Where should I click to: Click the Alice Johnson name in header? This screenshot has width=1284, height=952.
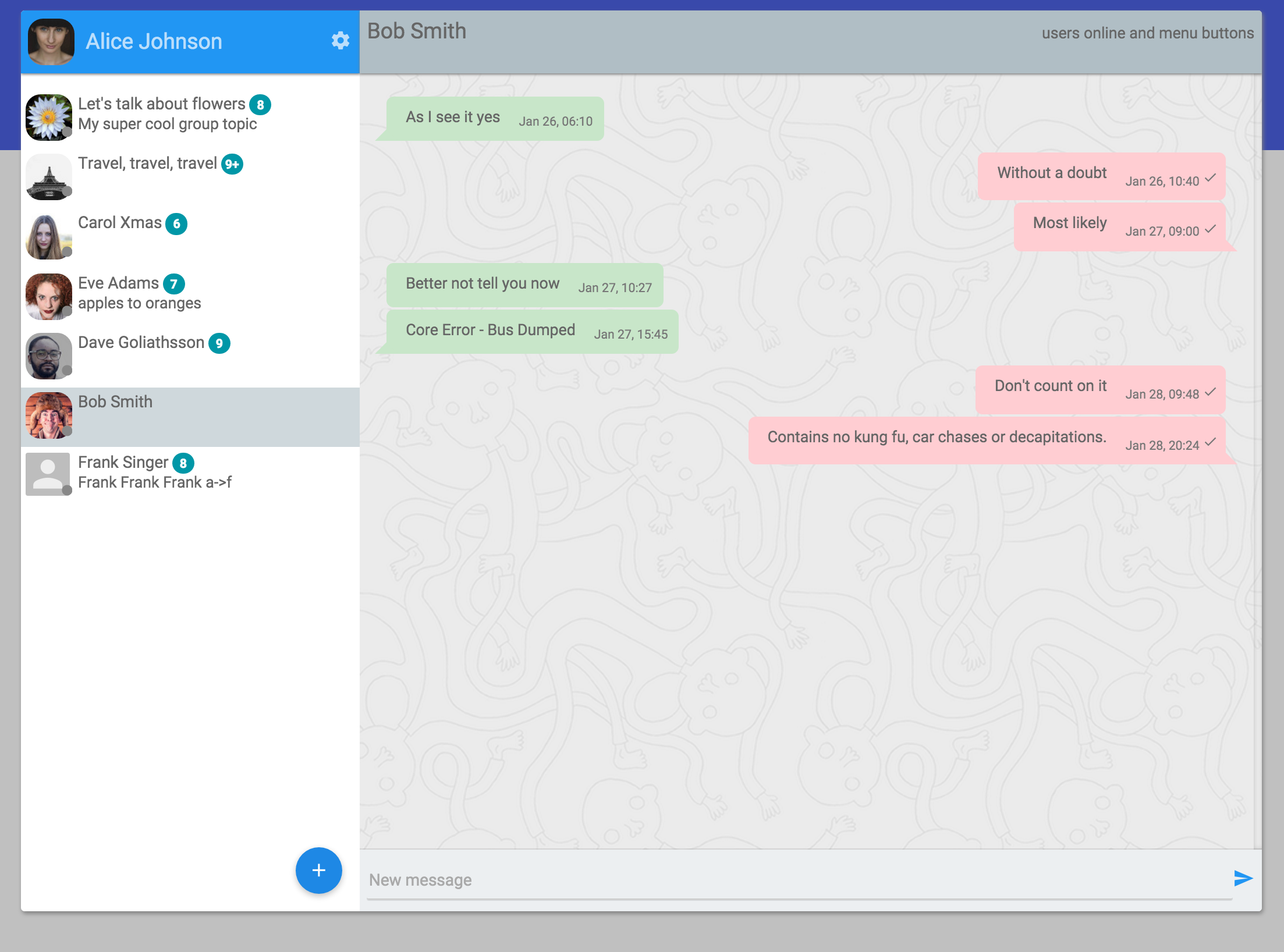[x=154, y=41]
